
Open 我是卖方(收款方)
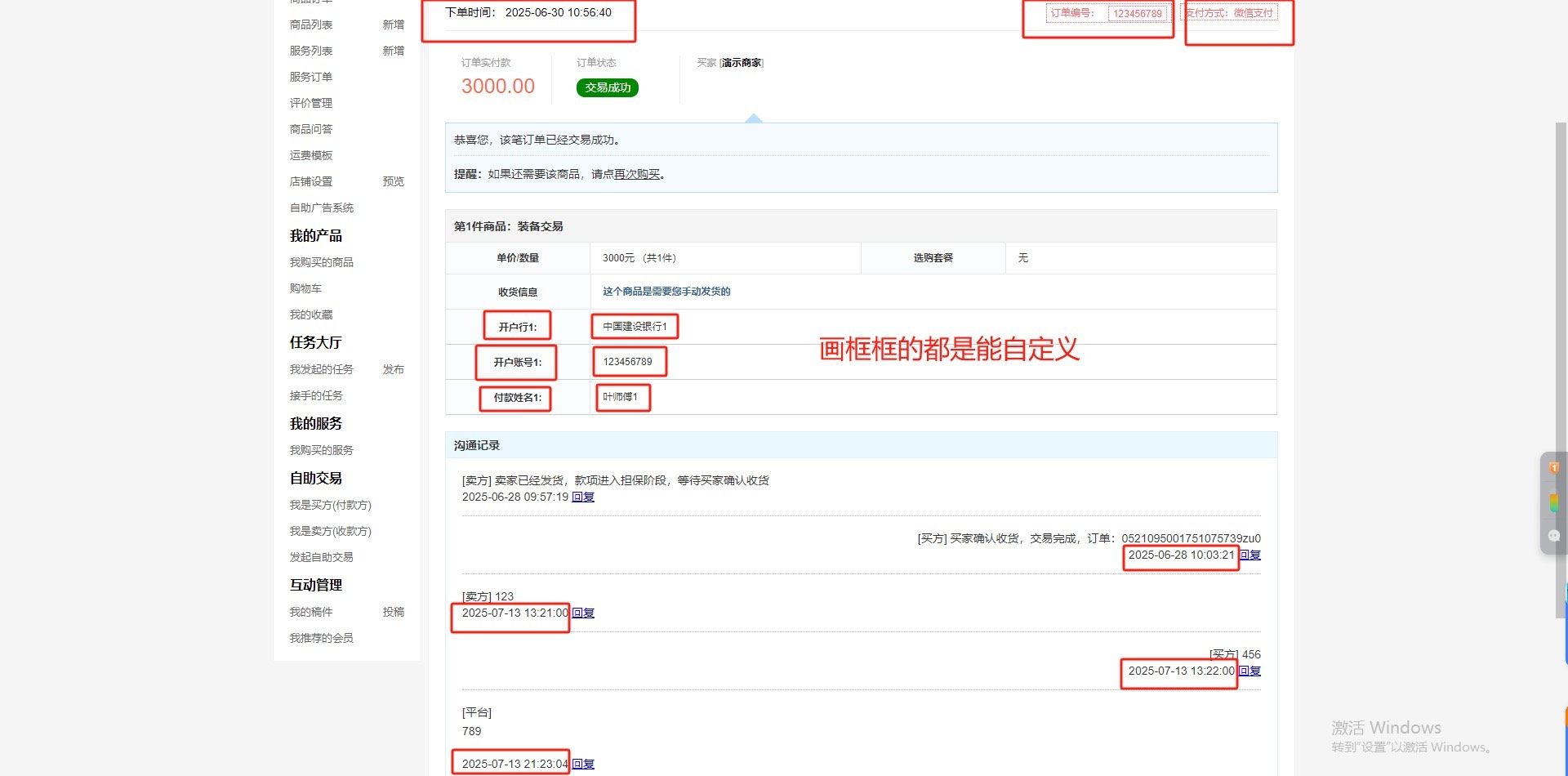click(x=330, y=531)
